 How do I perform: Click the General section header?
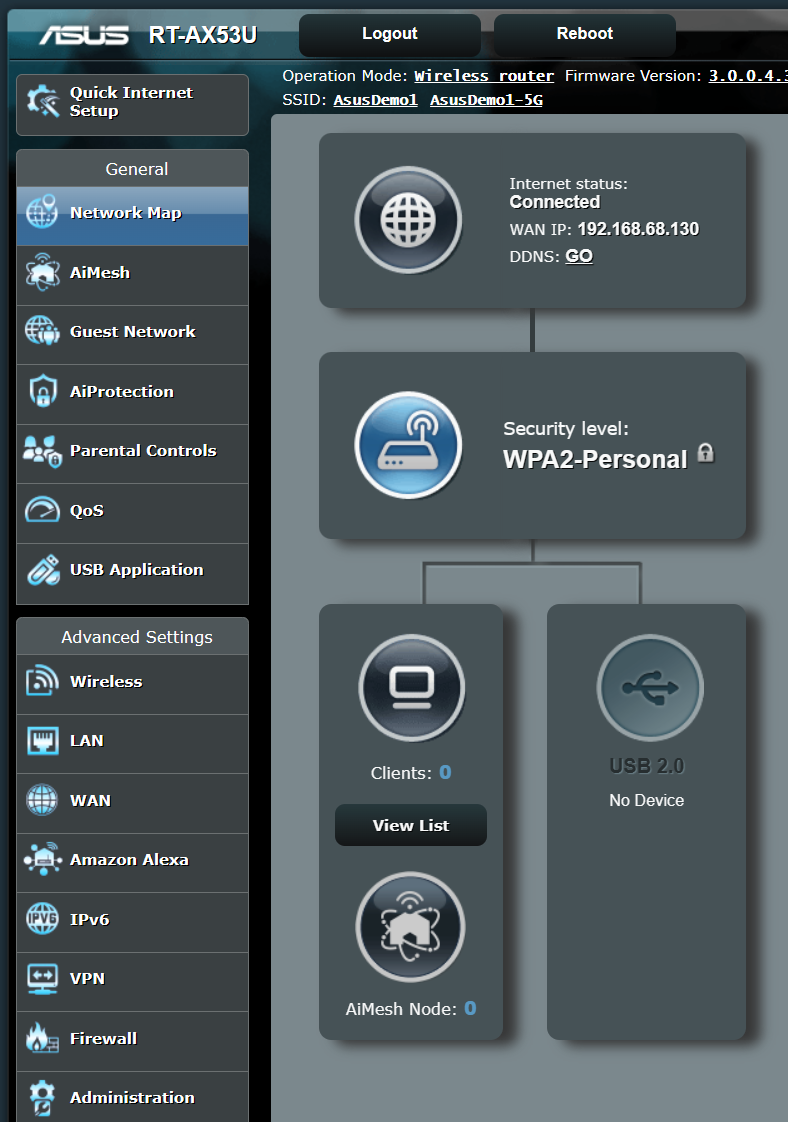tap(132, 169)
